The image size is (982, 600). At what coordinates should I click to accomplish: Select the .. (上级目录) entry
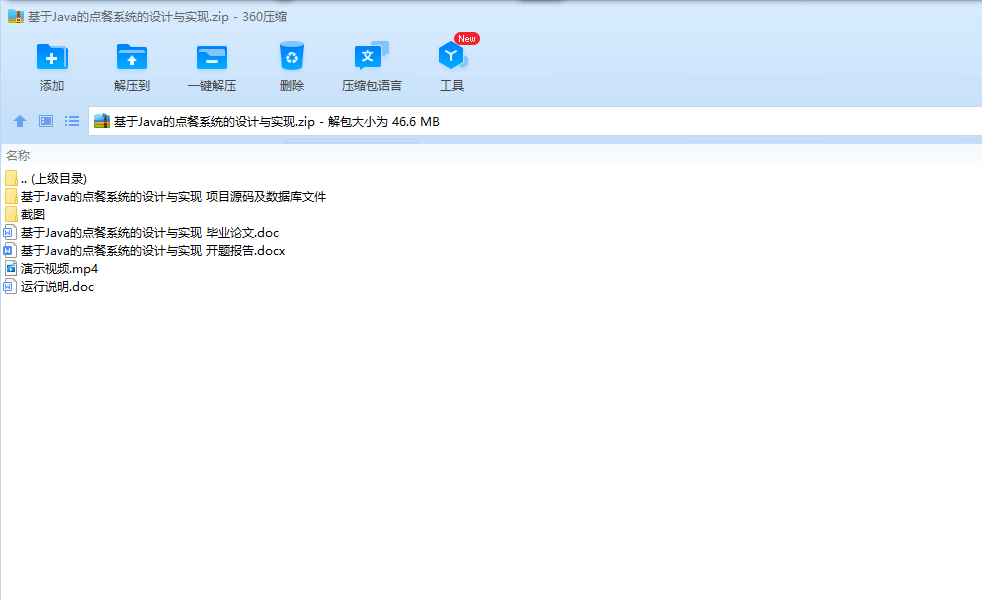(x=54, y=178)
